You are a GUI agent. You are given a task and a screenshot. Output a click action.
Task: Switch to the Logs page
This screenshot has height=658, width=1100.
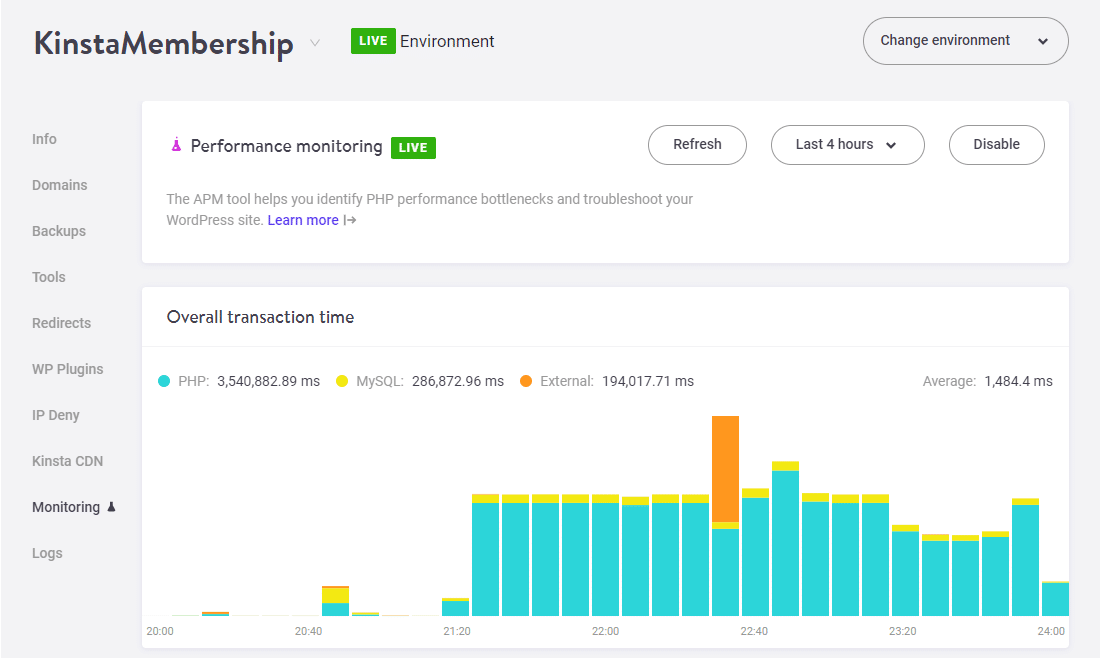click(x=47, y=553)
